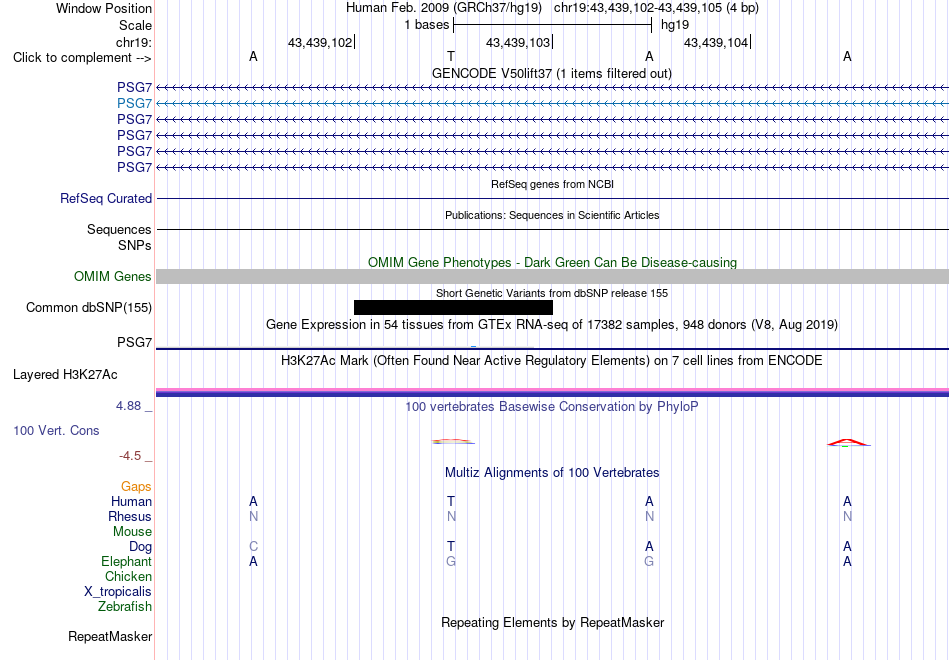950x660 pixels.
Task: Click the '1 bases' scale text
Action: pyautogui.click(x=427, y=25)
